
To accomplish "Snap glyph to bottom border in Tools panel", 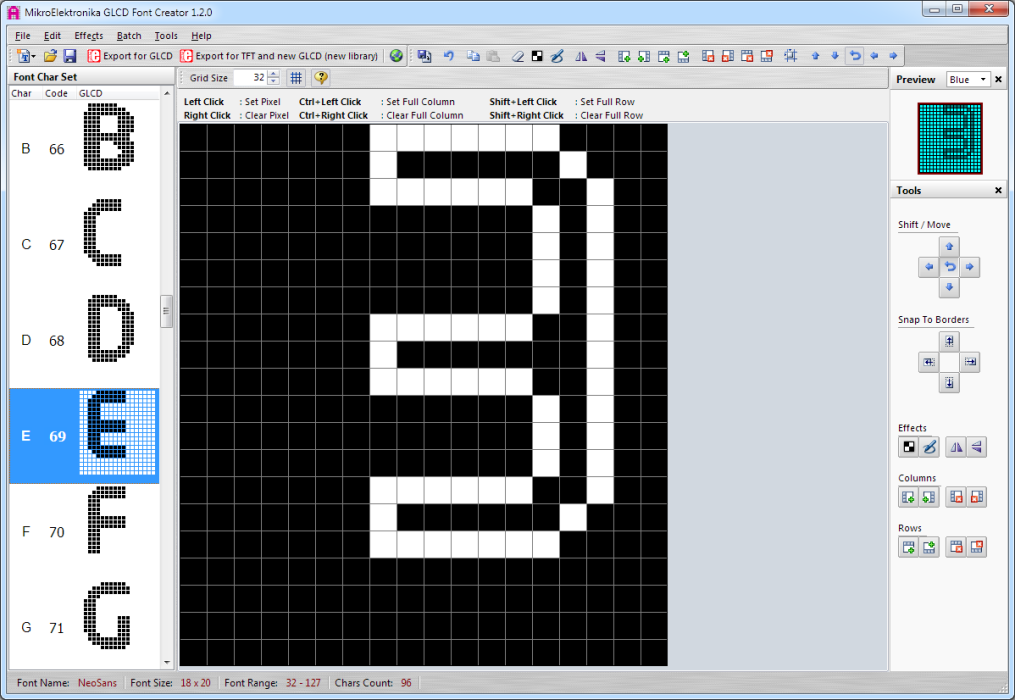I will tap(949, 383).
